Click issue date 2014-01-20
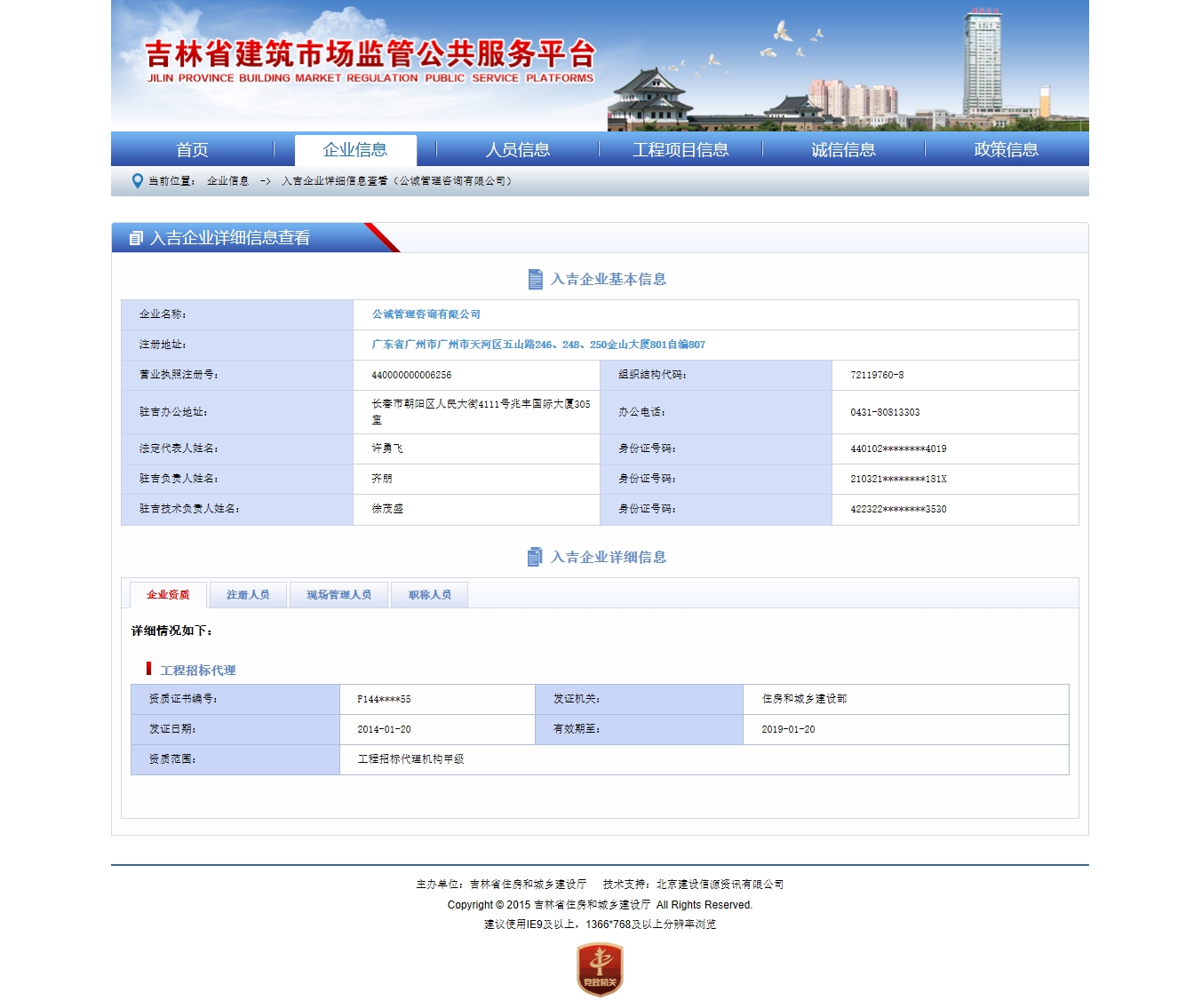This screenshot has height=1008, width=1202. pyautogui.click(x=384, y=729)
